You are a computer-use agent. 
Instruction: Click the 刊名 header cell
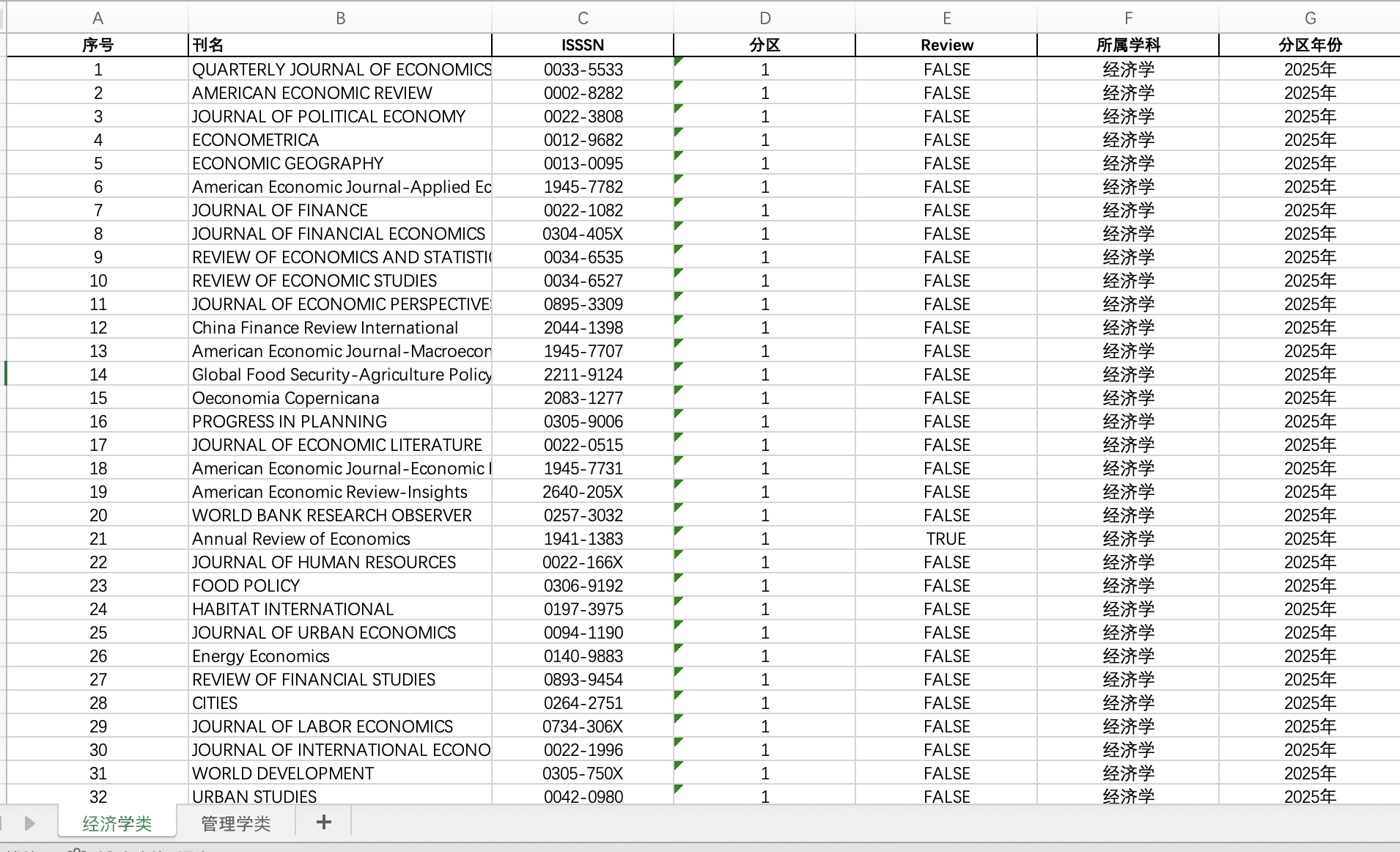click(x=340, y=45)
